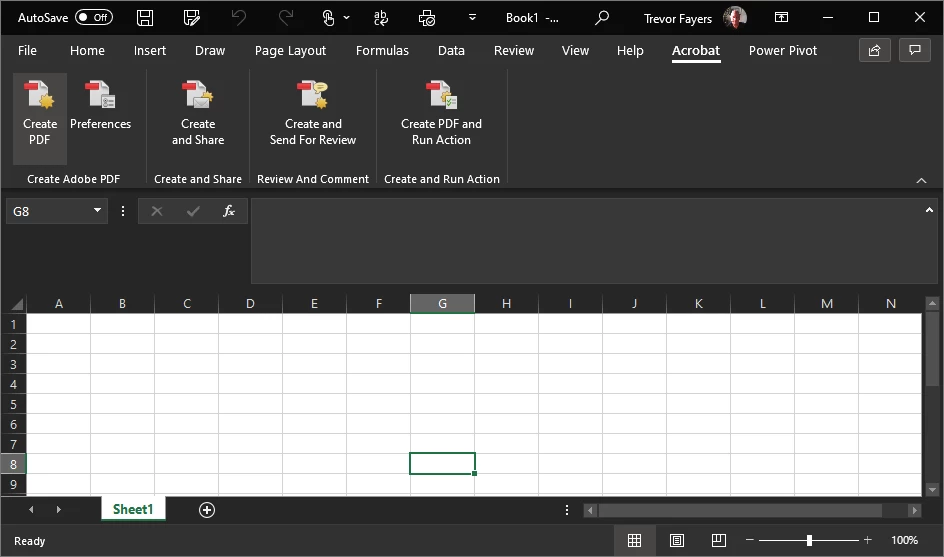The width and height of the screenshot is (944, 557).
Task: Collapse the ribbon with the chevron
Action: (921, 180)
